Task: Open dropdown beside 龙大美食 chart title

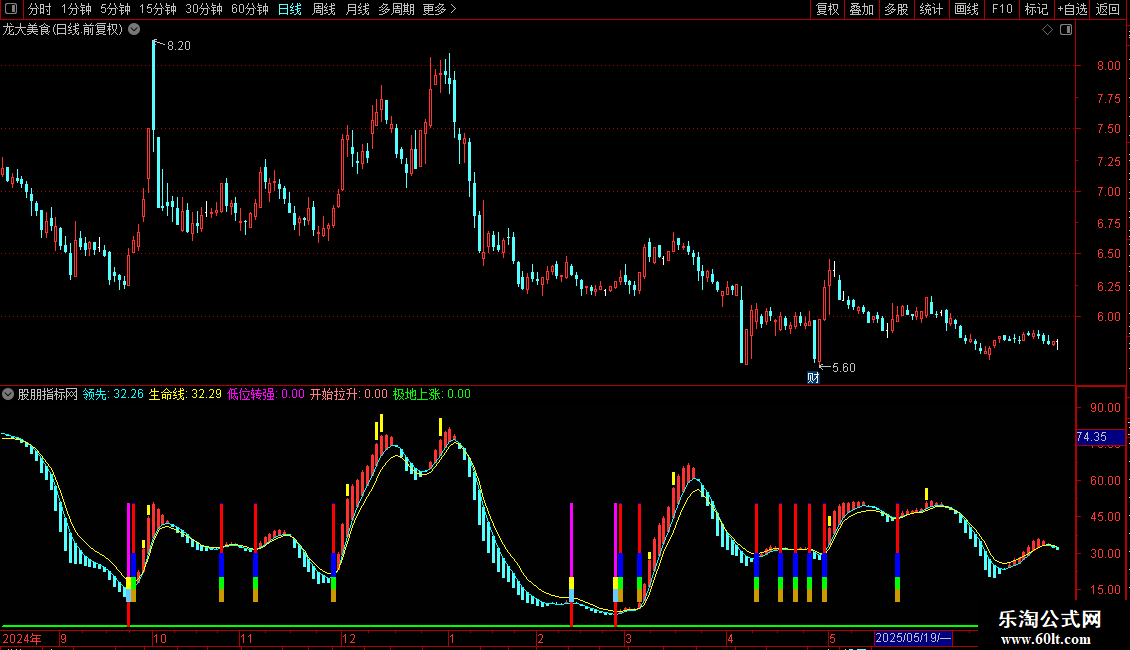Action: click(134, 30)
